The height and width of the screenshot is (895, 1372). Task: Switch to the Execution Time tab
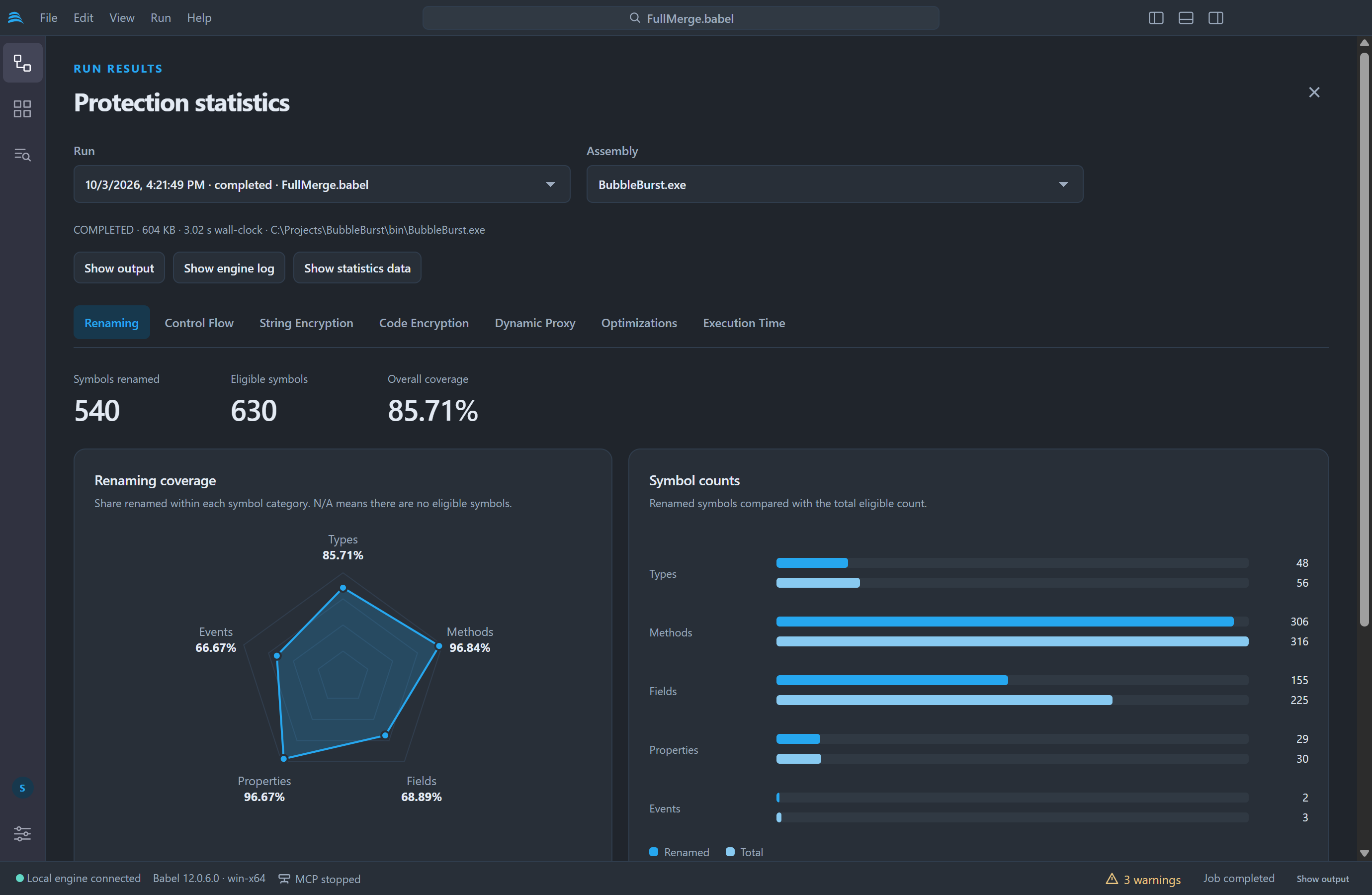[x=744, y=323]
